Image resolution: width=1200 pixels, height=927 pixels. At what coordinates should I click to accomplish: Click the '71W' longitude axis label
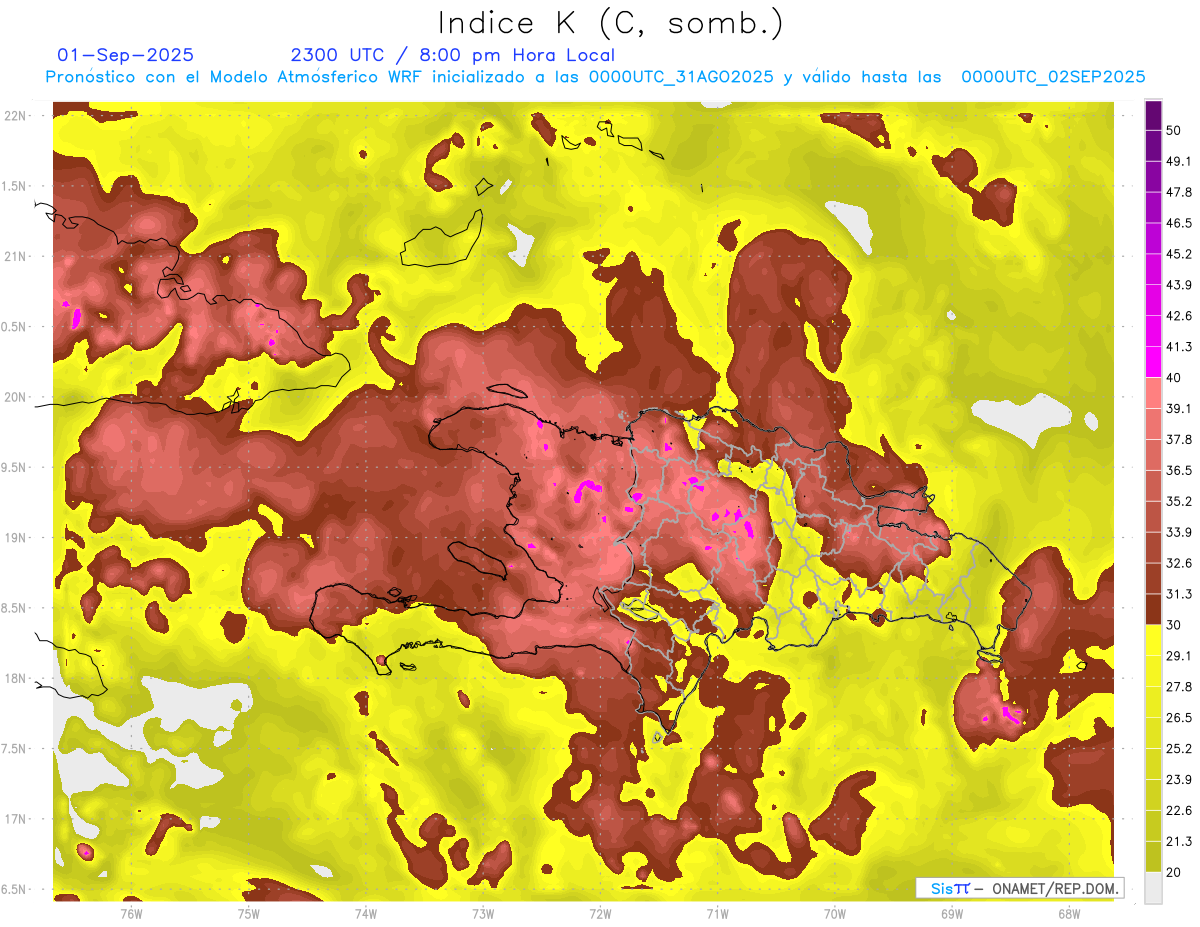click(717, 914)
